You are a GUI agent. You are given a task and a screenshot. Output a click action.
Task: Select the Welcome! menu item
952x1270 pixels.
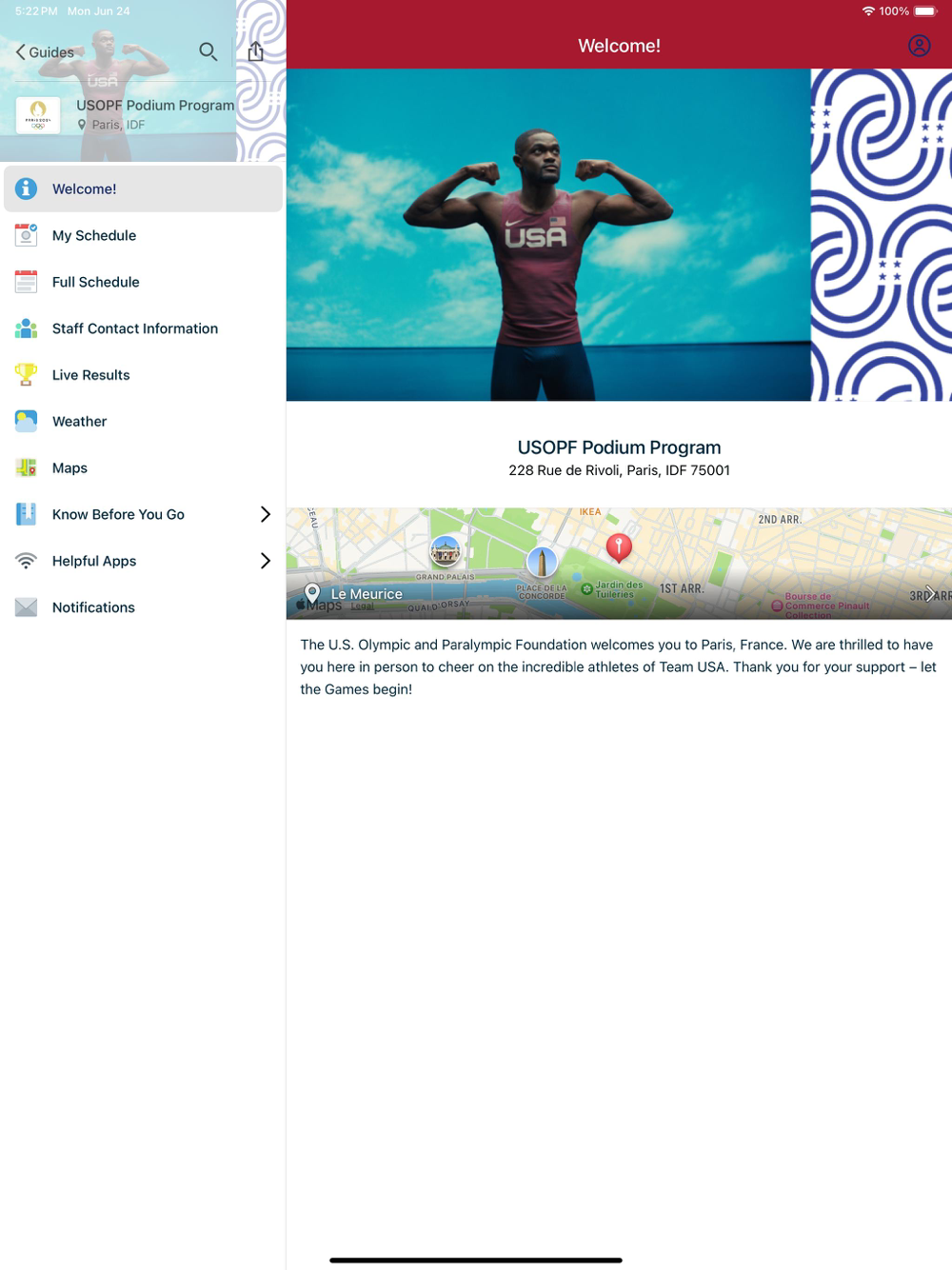point(143,189)
